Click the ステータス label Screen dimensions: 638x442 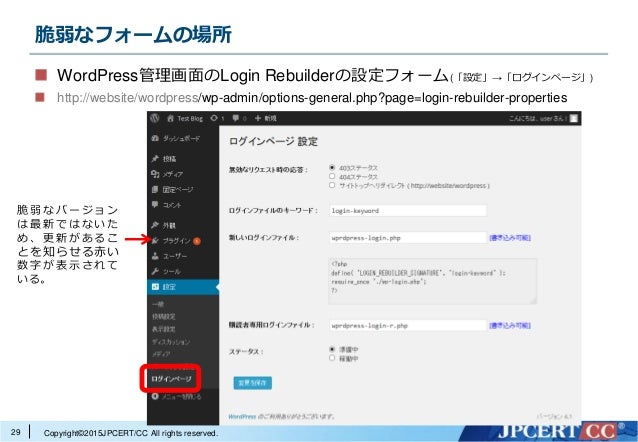pos(246,351)
